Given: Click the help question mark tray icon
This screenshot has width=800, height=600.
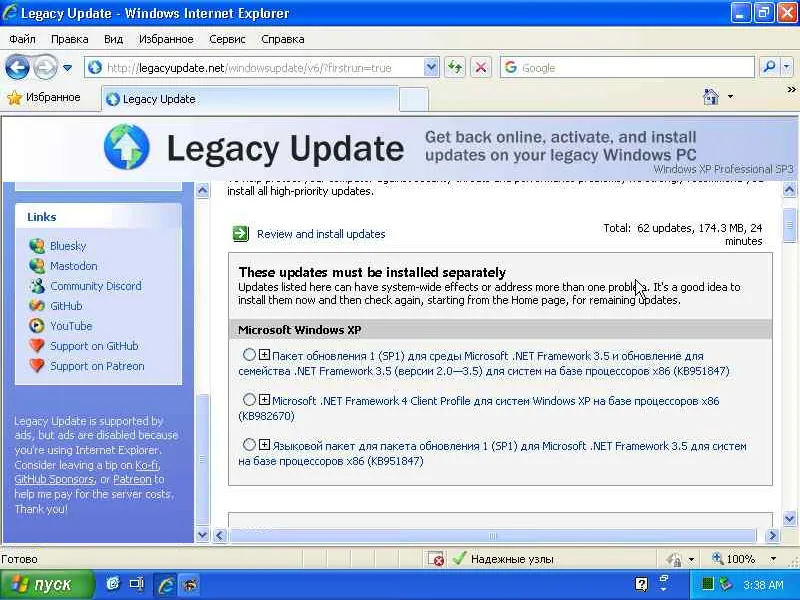Looking at the screenshot, I should point(641,584).
